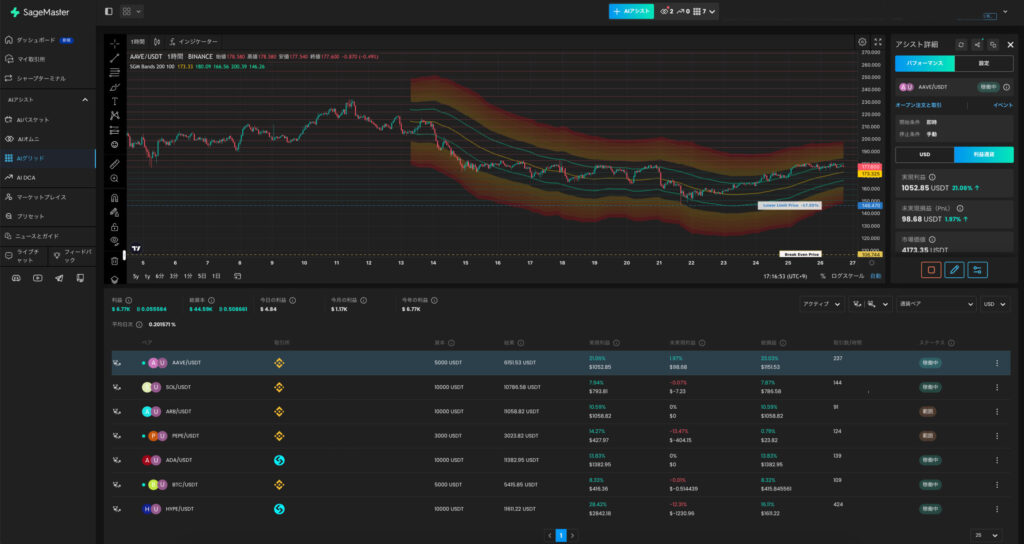
Task: Open chart settings gear icon
Action: coord(862,42)
